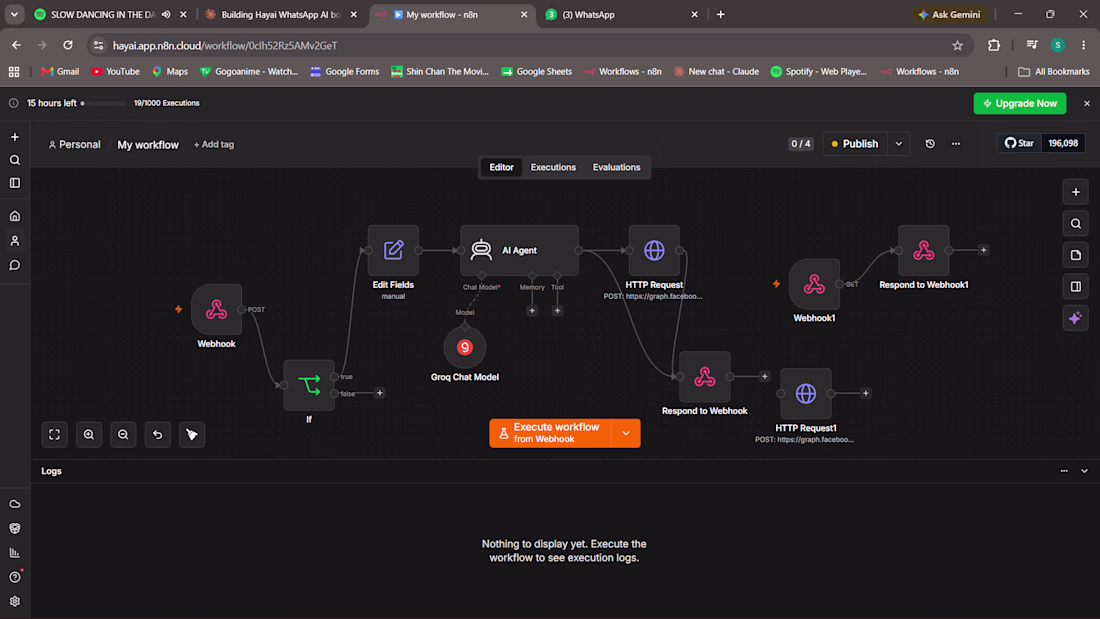The width and height of the screenshot is (1100, 619).
Task: Switch to the Evaluations tab
Action: [x=616, y=167]
